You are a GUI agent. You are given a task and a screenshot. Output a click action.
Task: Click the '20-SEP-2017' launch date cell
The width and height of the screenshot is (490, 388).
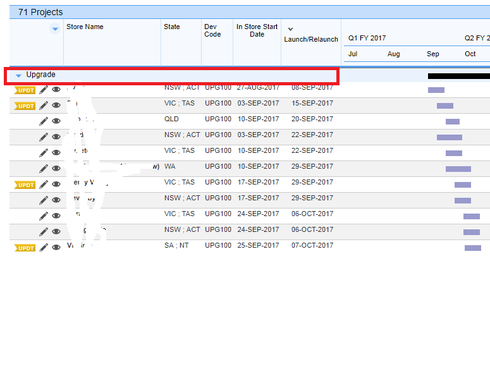pyautogui.click(x=312, y=119)
